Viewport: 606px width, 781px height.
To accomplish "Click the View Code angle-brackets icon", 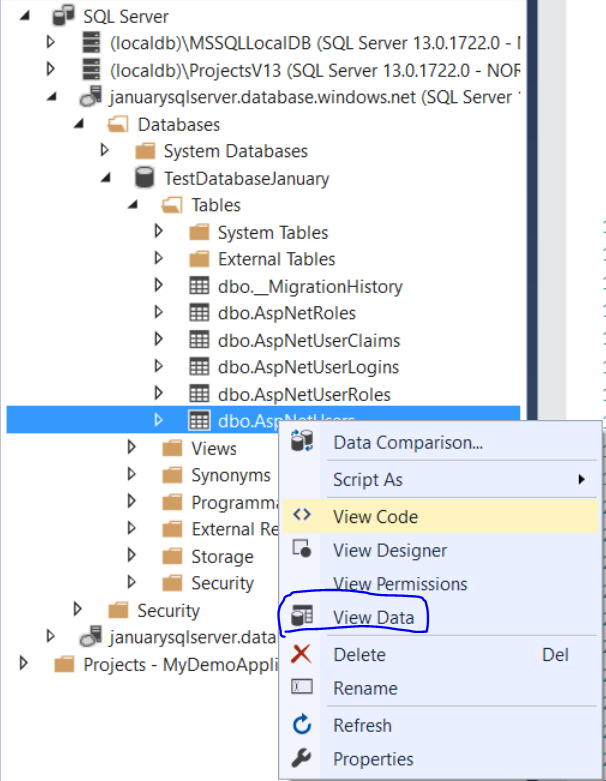I will pyautogui.click(x=302, y=515).
